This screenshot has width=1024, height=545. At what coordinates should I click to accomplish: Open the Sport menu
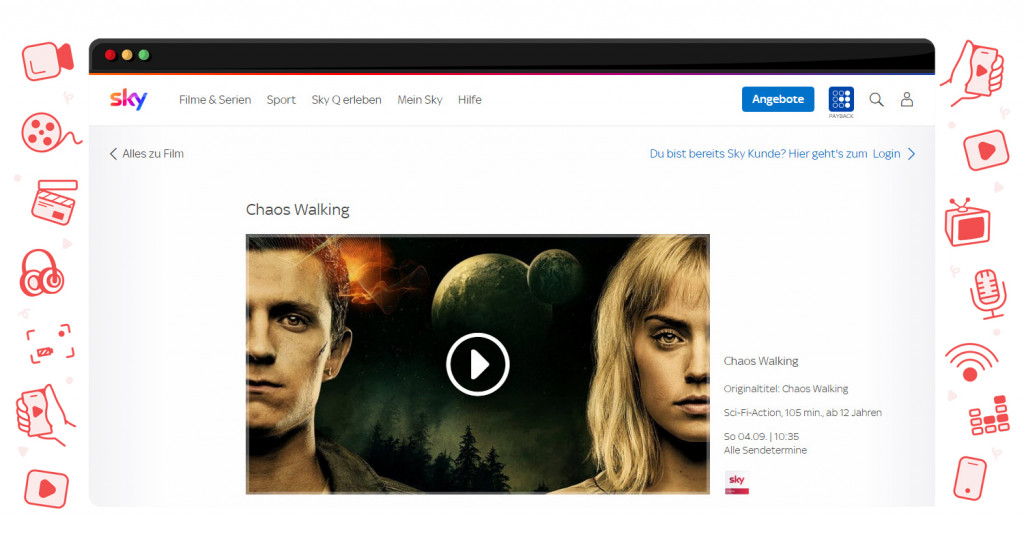point(281,100)
